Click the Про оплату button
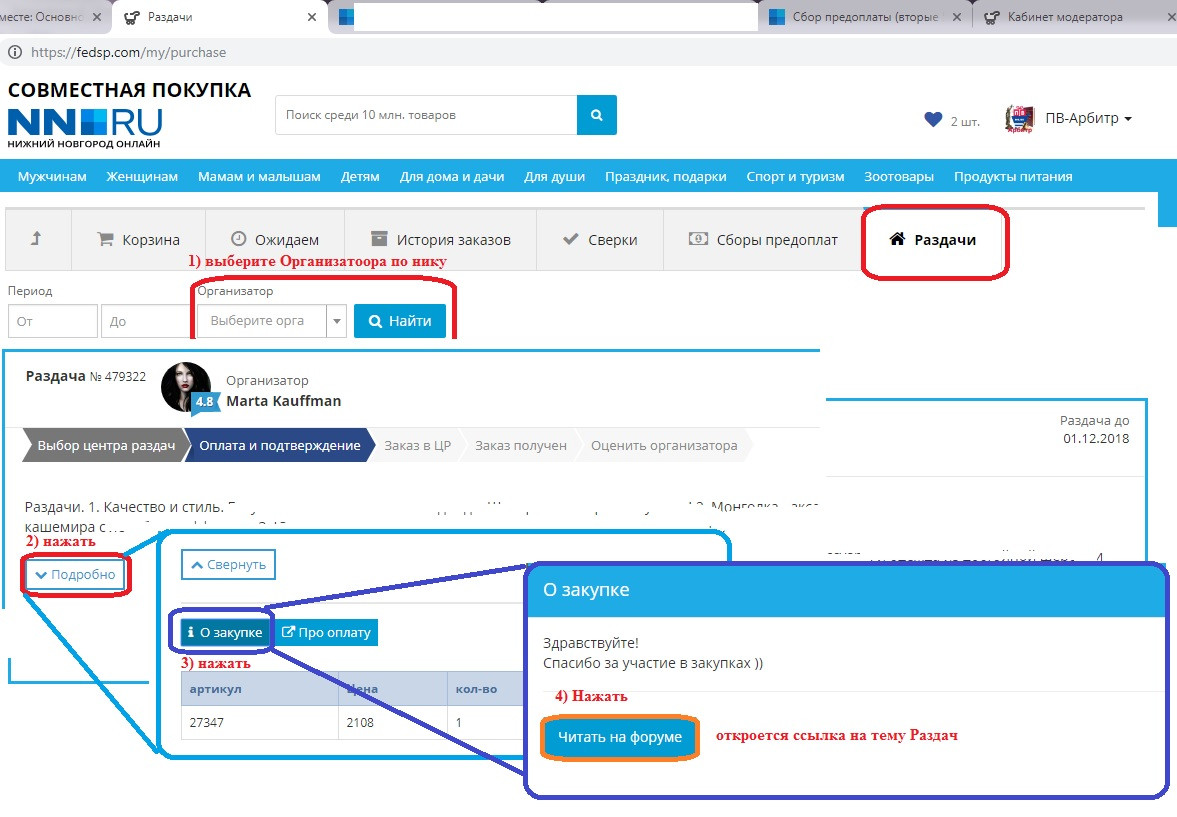The width and height of the screenshot is (1177, 817). (x=326, y=632)
